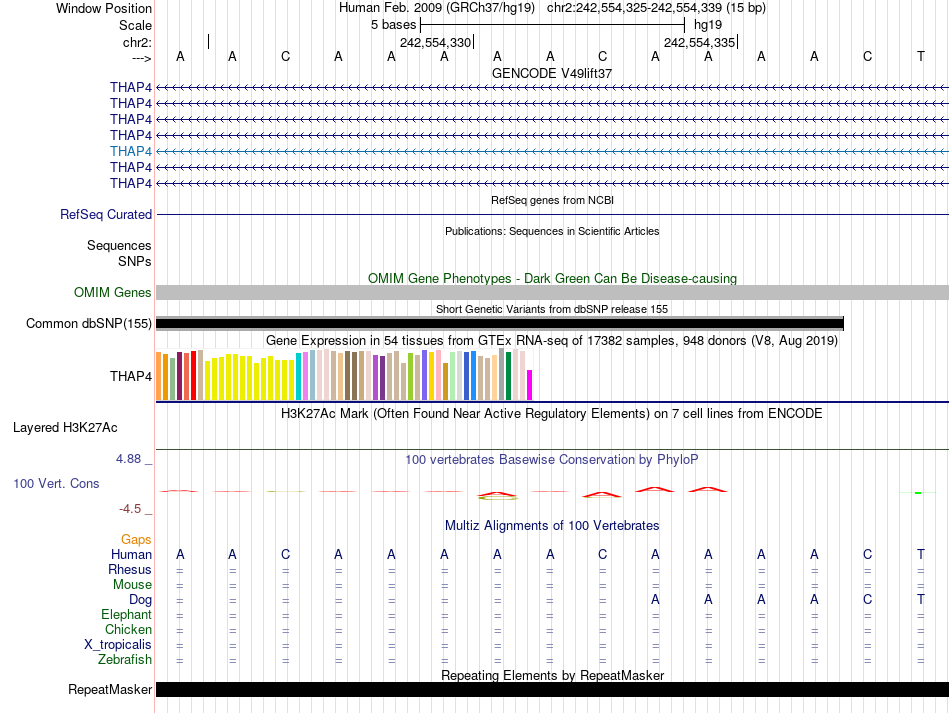Open Multiz Alignments of 100 Vertebrates title

(552, 525)
